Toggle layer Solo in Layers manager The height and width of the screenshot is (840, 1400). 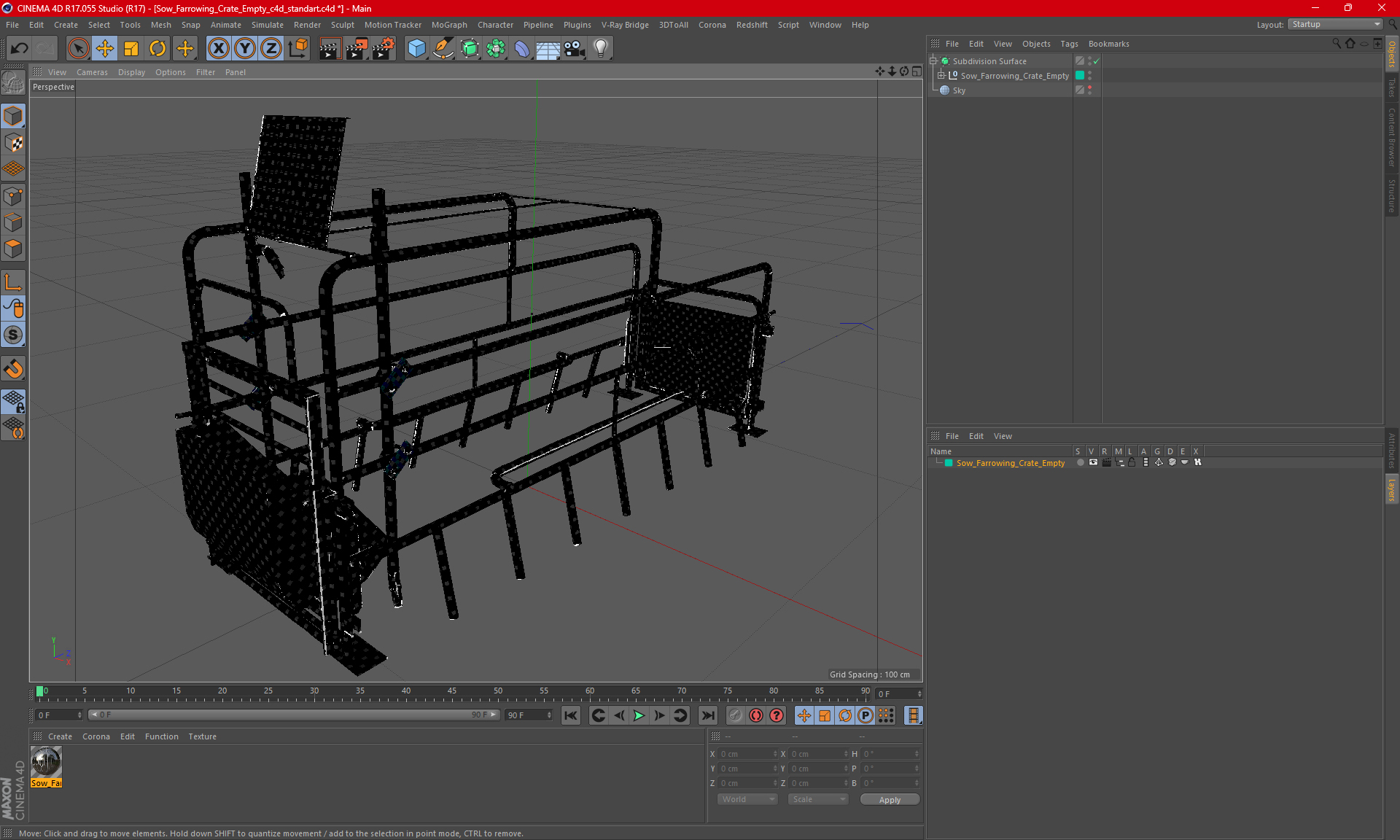tap(1080, 462)
